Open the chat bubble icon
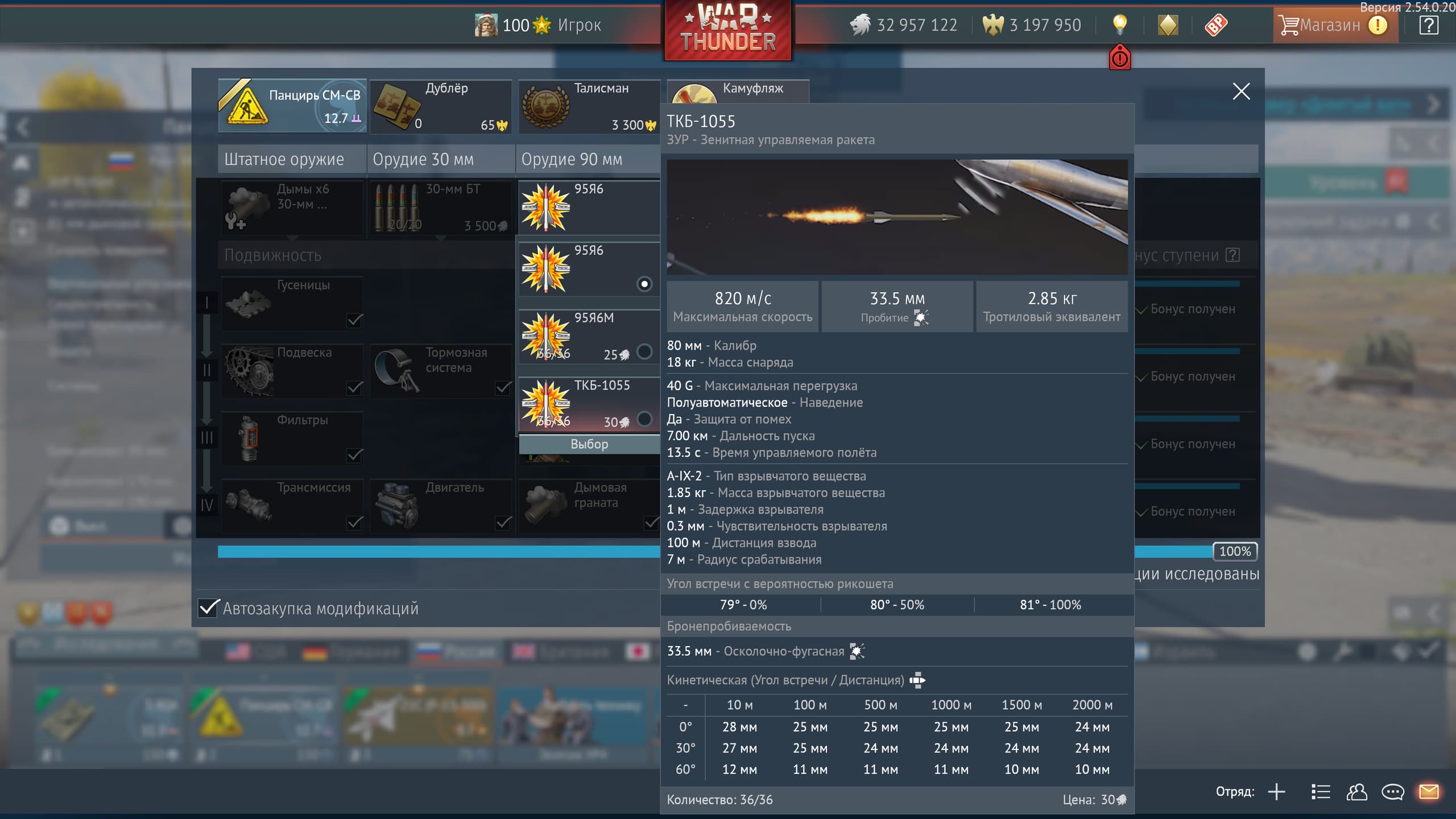1456x819 pixels. [1392, 792]
